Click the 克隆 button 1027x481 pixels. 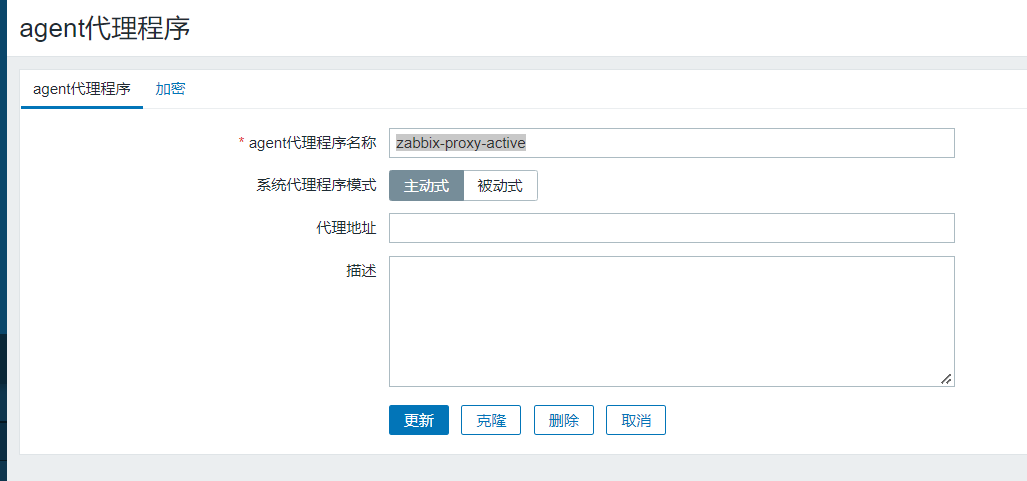(491, 420)
